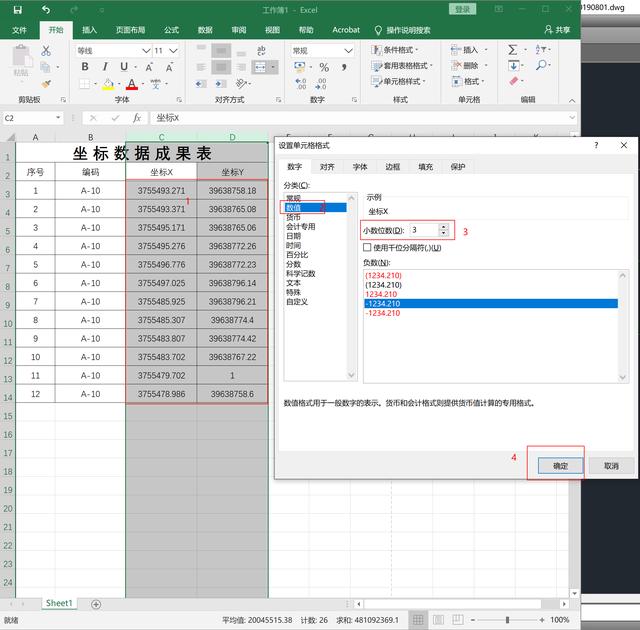Adjust the zoom slider in status bar

click(507, 620)
